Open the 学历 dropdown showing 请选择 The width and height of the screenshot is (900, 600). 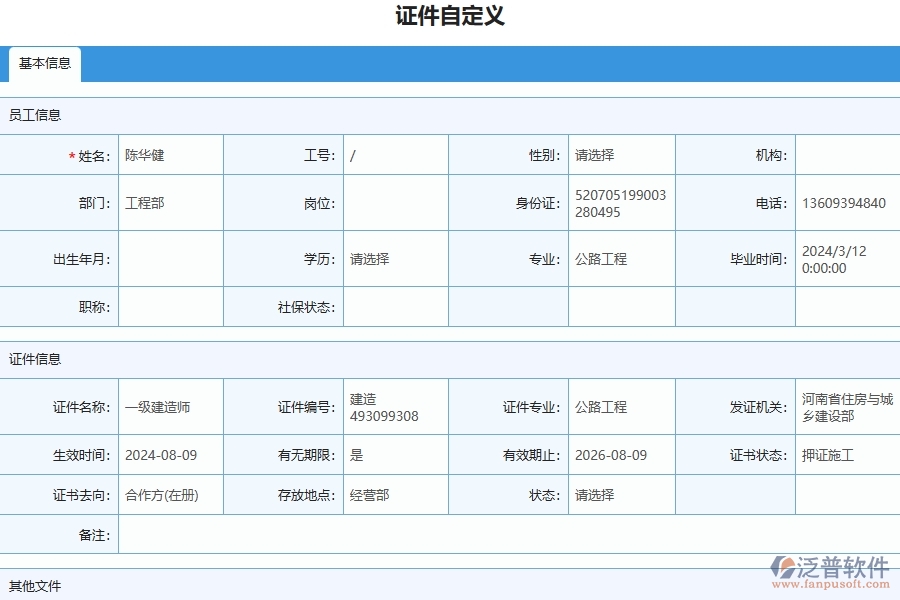coord(395,258)
